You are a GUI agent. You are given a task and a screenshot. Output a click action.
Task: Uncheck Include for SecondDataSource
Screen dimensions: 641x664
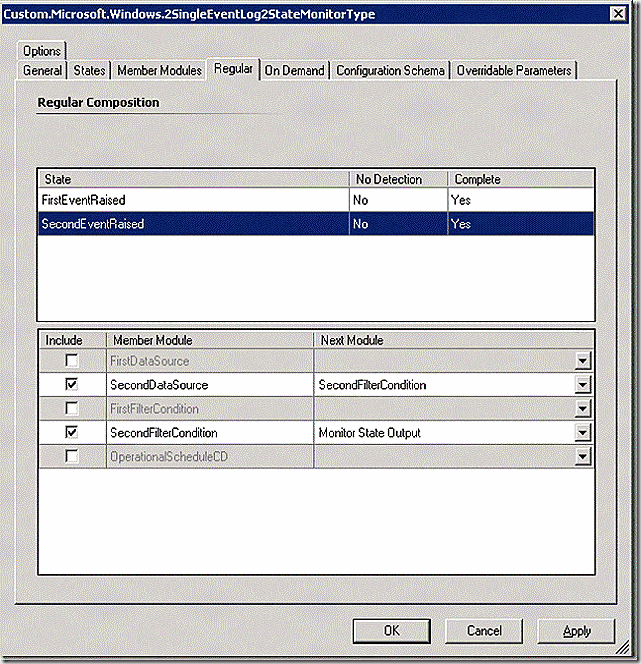click(72, 385)
